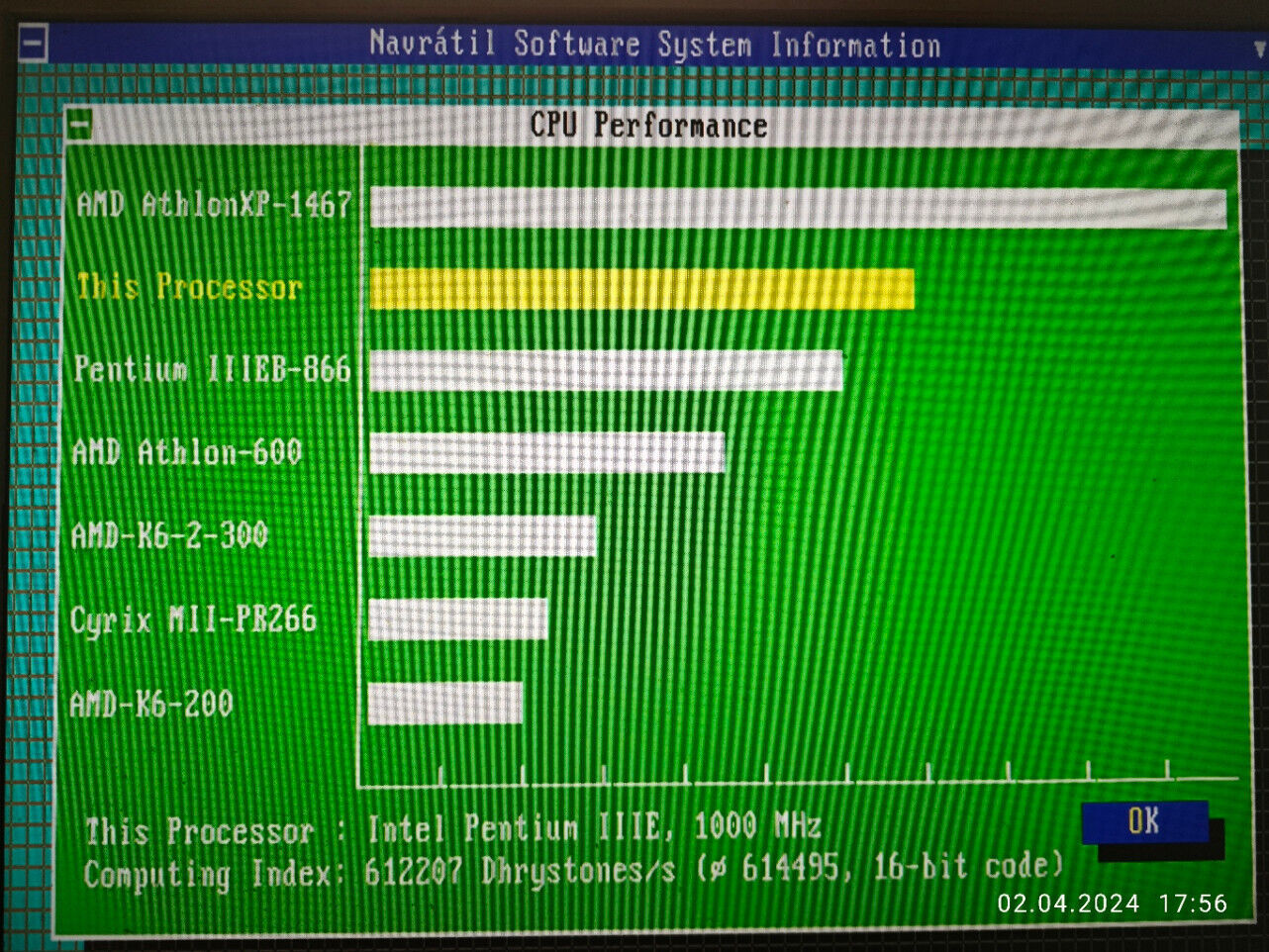
Task: Click the scroll arrow at the main window's title bar edge
Action: 1260,47
